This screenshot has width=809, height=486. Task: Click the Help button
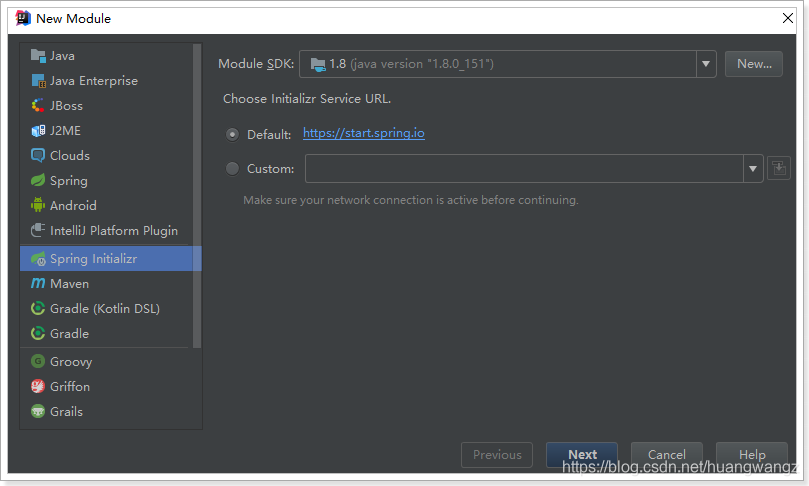(752, 455)
